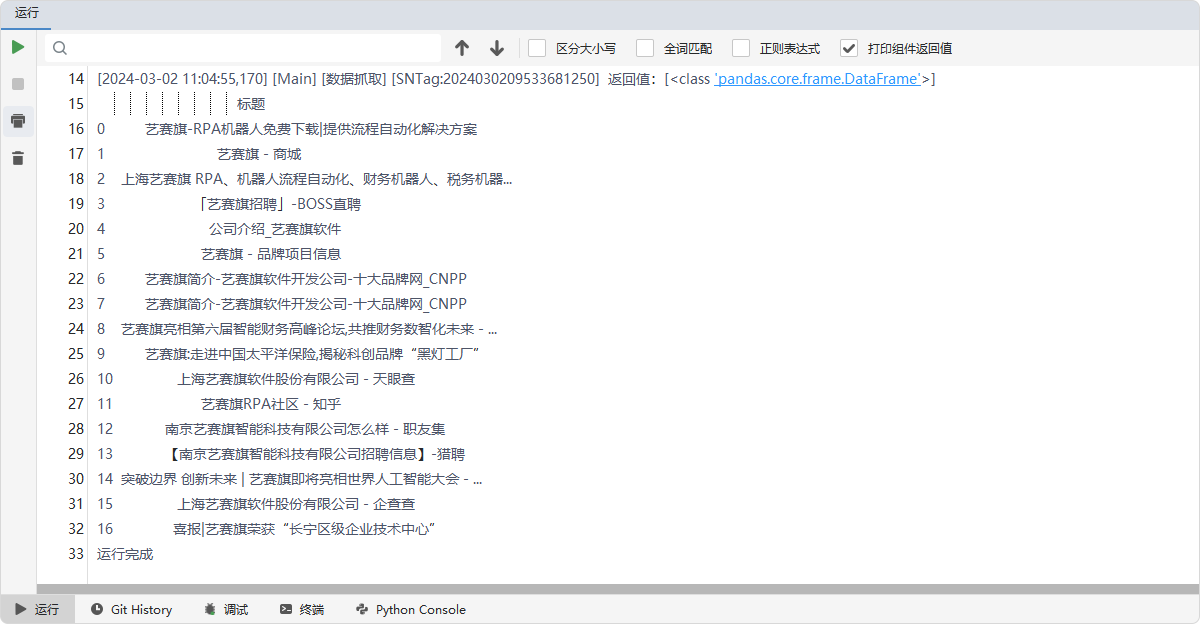Click the horizontal scrollbar under the log
The image size is (1200, 624).
(618, 589)
